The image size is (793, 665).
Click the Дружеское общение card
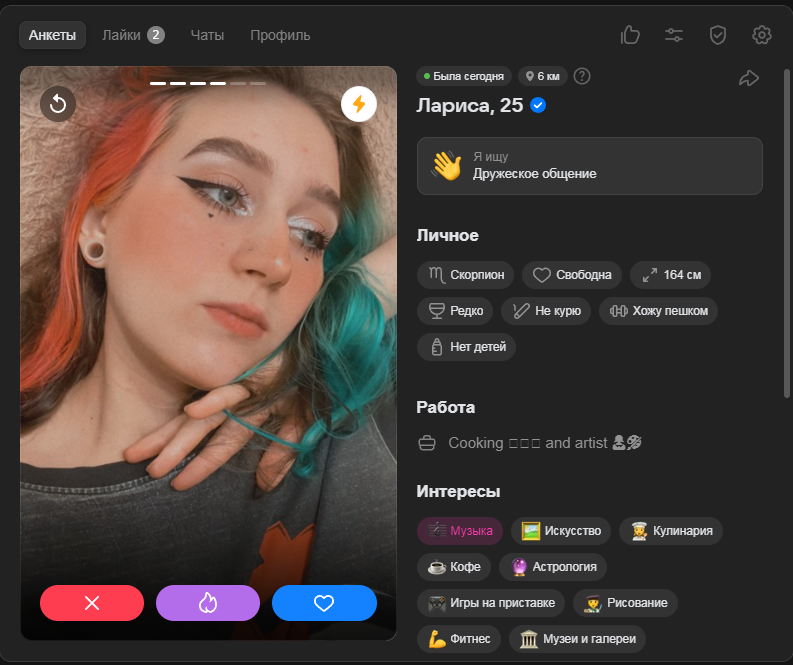tap(590, 166)
